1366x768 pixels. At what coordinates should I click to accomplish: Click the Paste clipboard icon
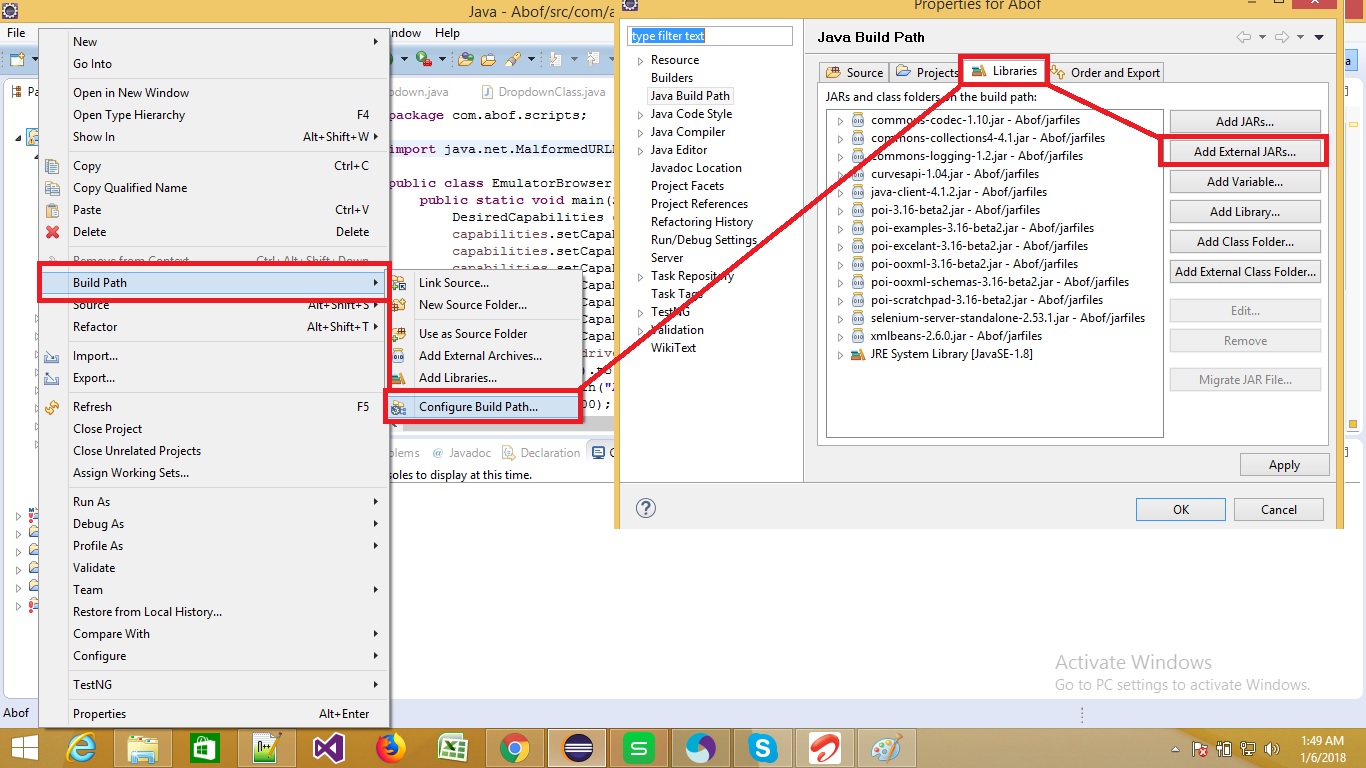click(53, 210)
